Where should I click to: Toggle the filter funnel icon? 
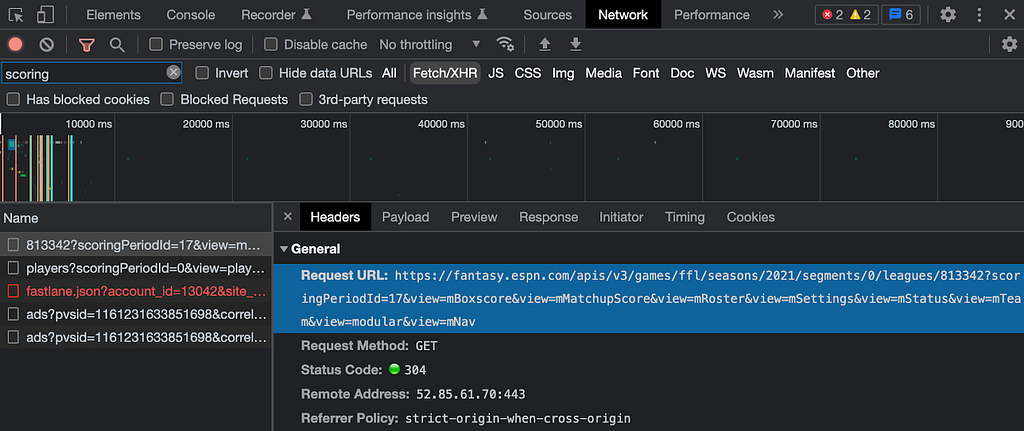point(87,44)
